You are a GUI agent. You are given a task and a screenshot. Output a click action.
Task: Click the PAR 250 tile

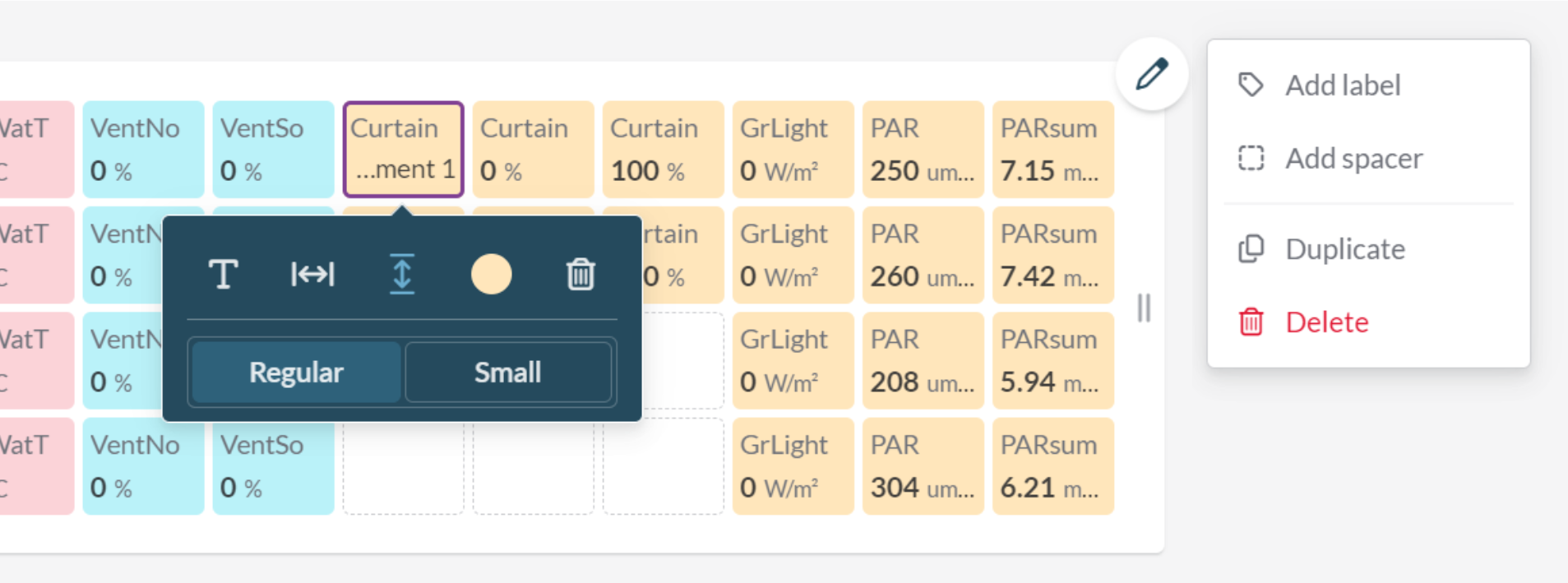tap(923, 149)
